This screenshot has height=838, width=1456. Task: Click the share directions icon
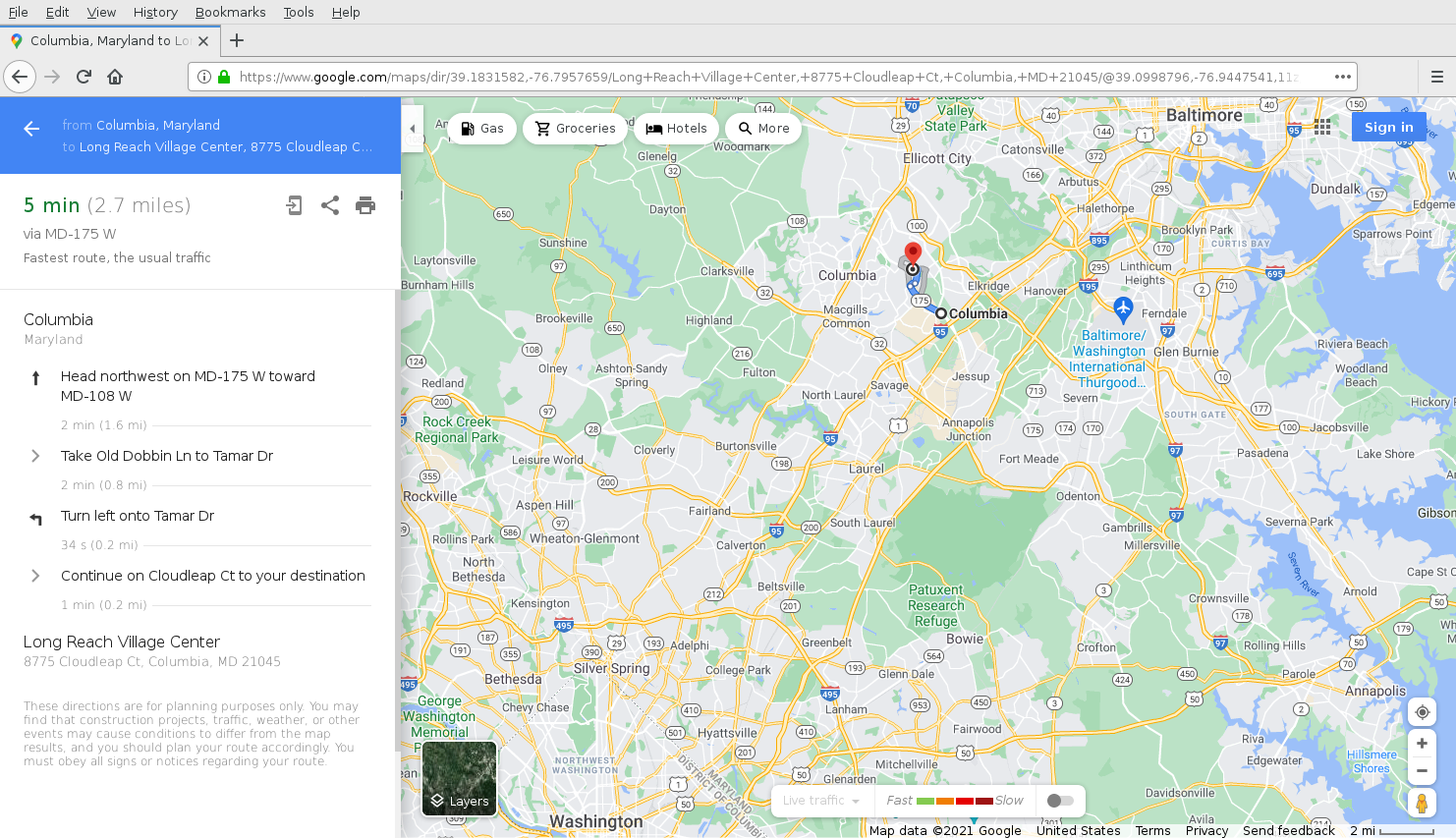330,205
